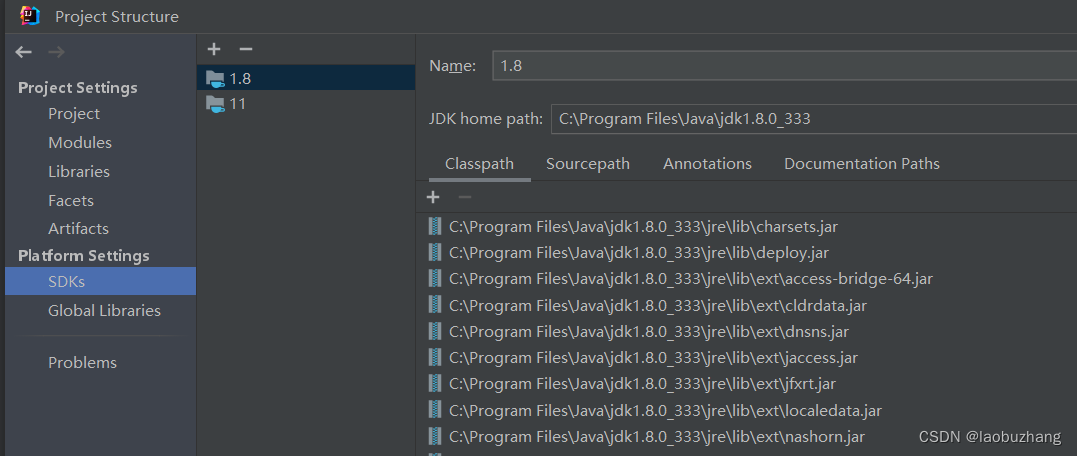This screenshot has height=456, width=1077.
Task: Click jar icon beside jaccess.jar
Action: click(435, 357)
